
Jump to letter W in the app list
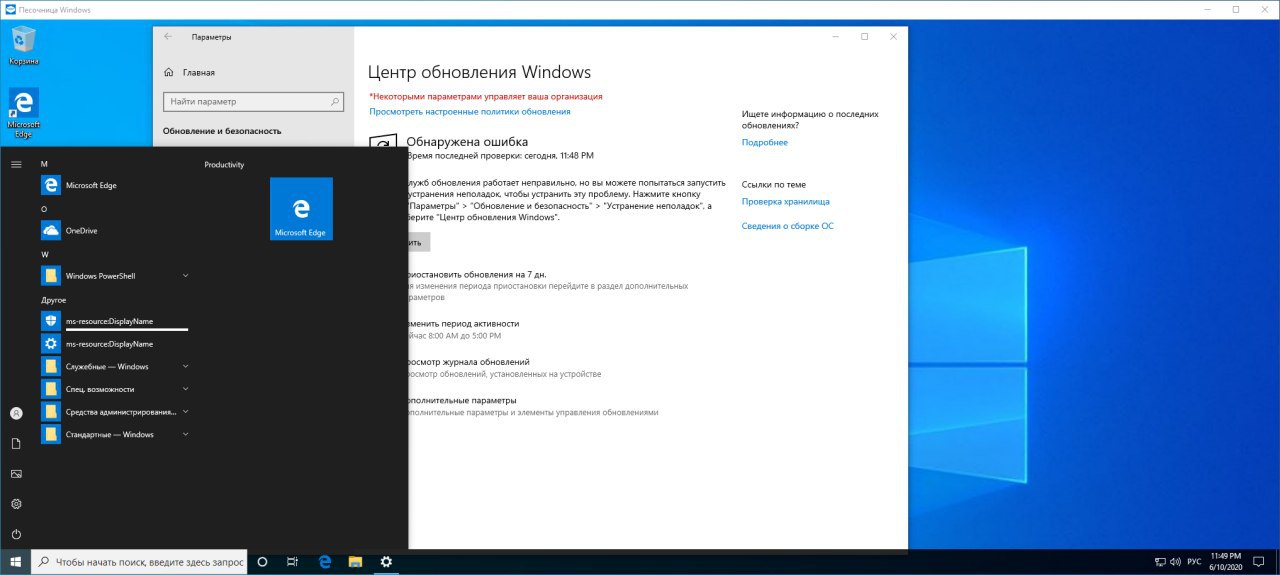click(x=44, y=255)
